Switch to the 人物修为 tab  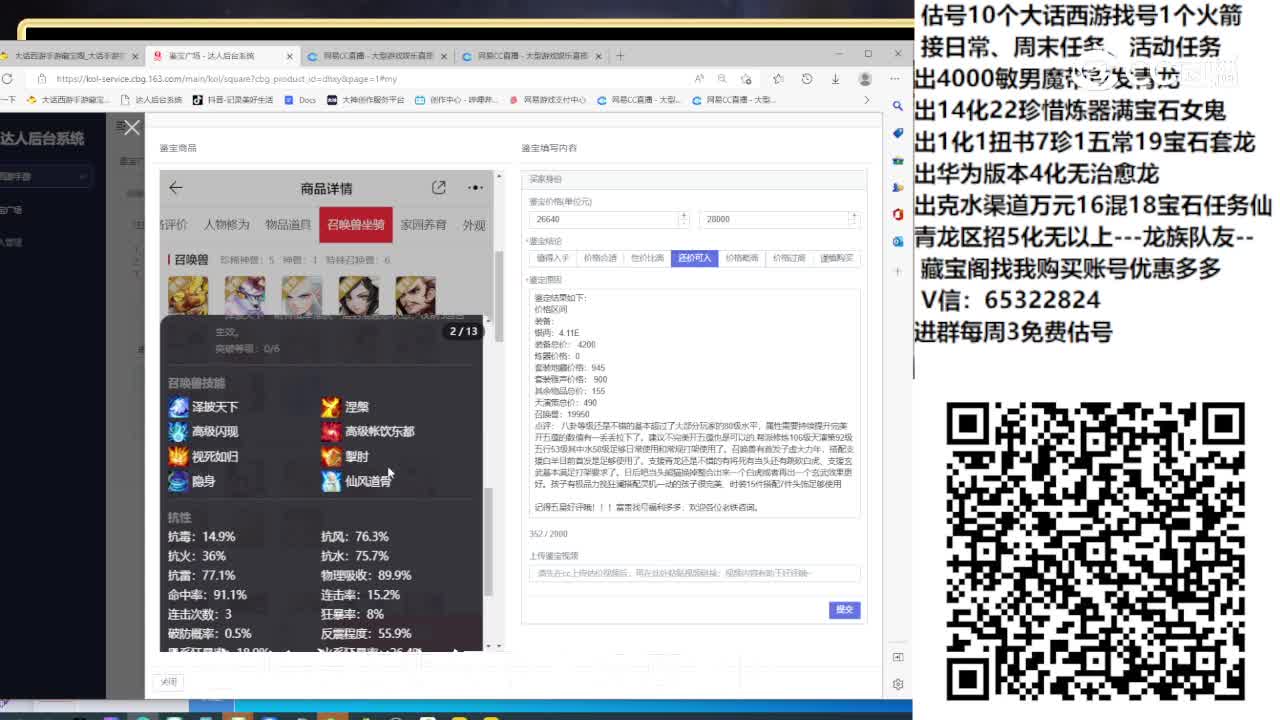pyautogui.click(x=226, y=225)
